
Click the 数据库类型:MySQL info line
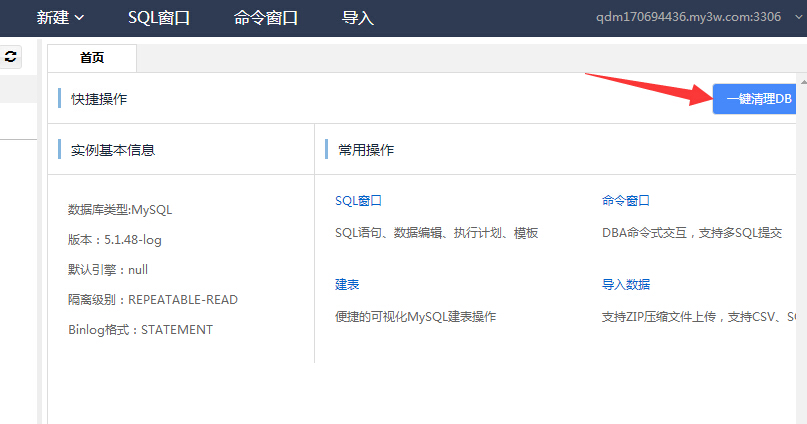coord(120,210)
